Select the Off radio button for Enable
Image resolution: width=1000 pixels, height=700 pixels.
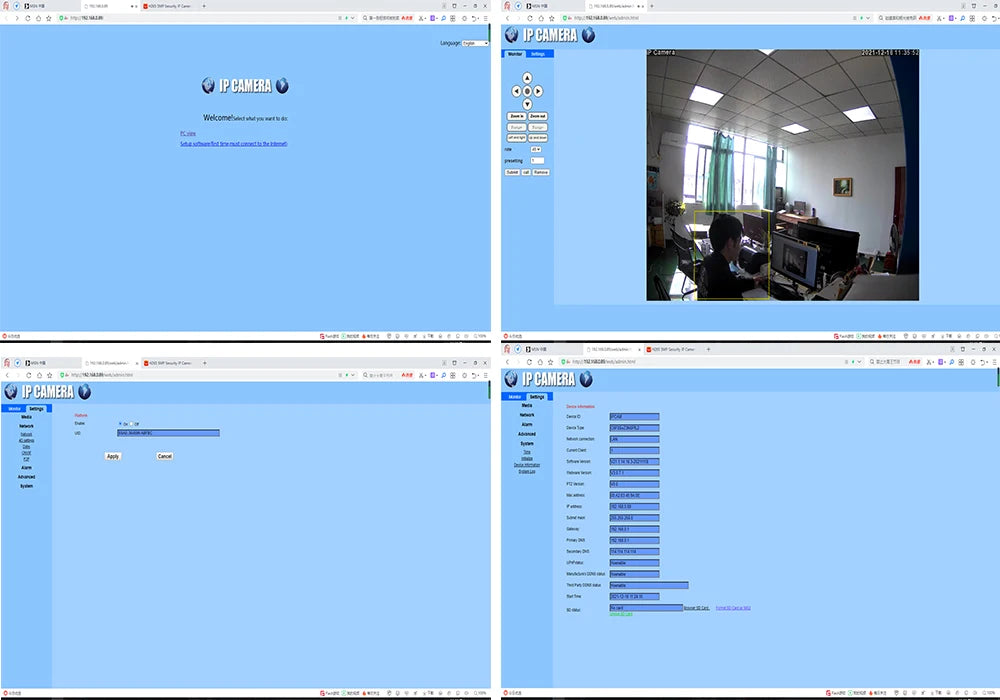tap(131, 423)
